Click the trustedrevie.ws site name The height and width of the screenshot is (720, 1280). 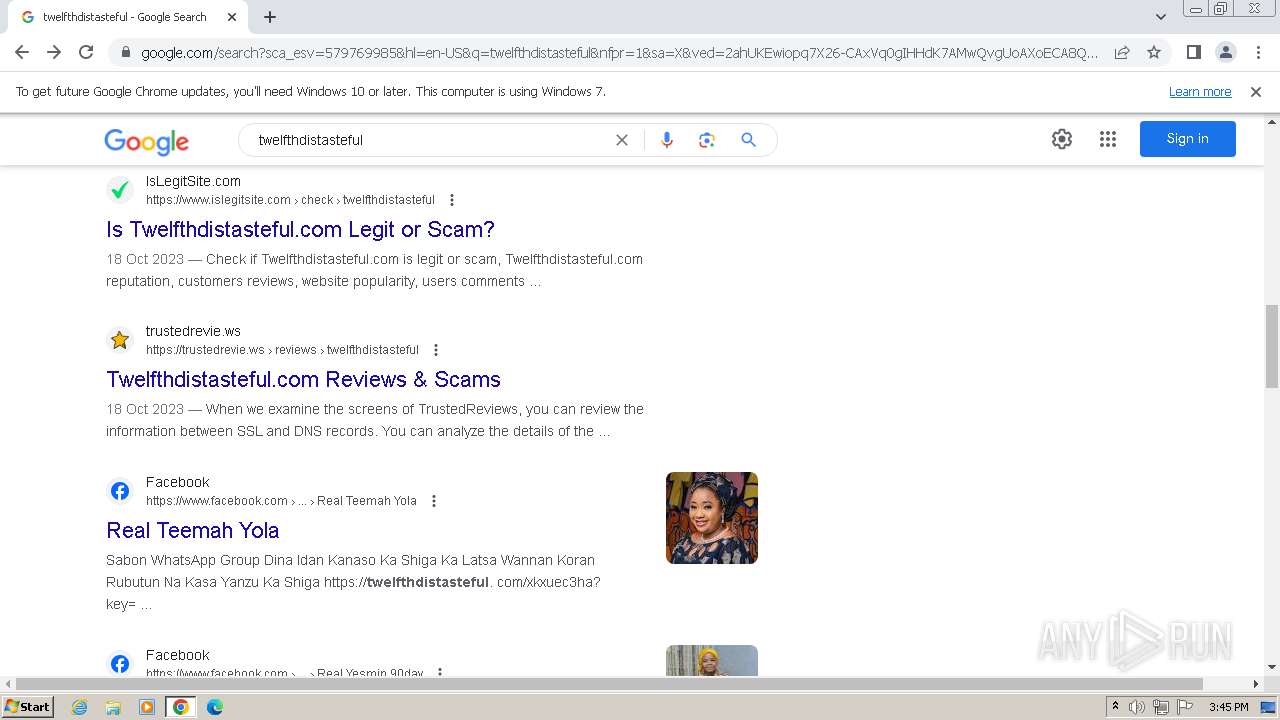click(x=193, y=331)
